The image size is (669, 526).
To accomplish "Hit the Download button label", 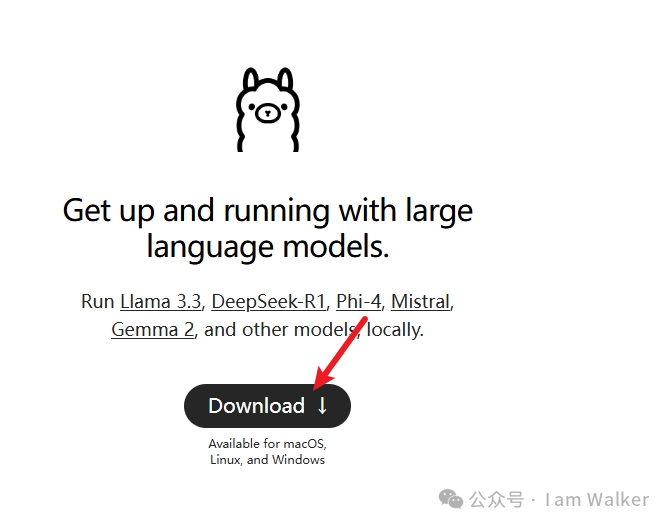I will pyautogui.click(x=256, y=406).
